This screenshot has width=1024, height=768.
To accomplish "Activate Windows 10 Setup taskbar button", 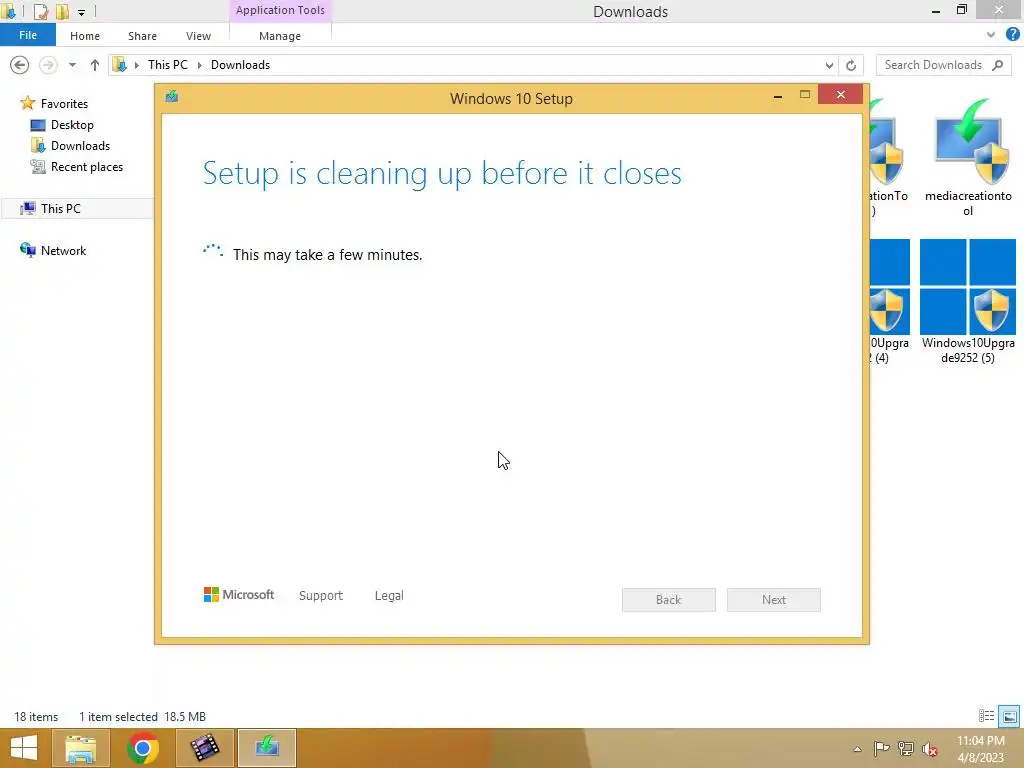I will [266, 748].
